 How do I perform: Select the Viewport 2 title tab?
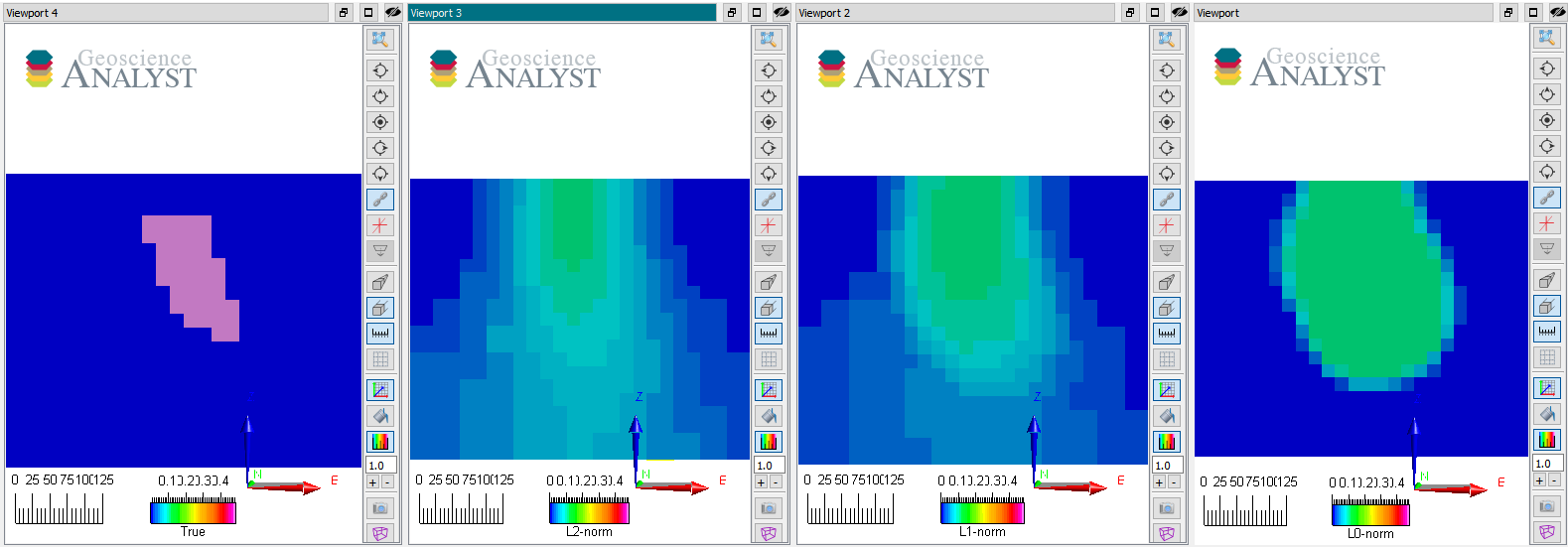coord(955,13)
